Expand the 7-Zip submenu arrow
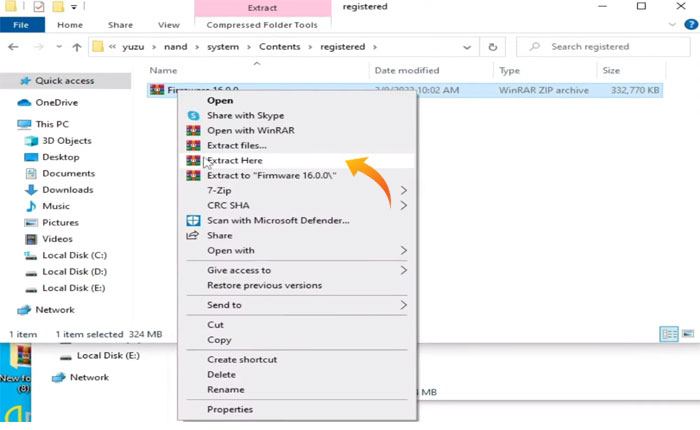Screen dimensions: 700x430 [x=404, y=190]
